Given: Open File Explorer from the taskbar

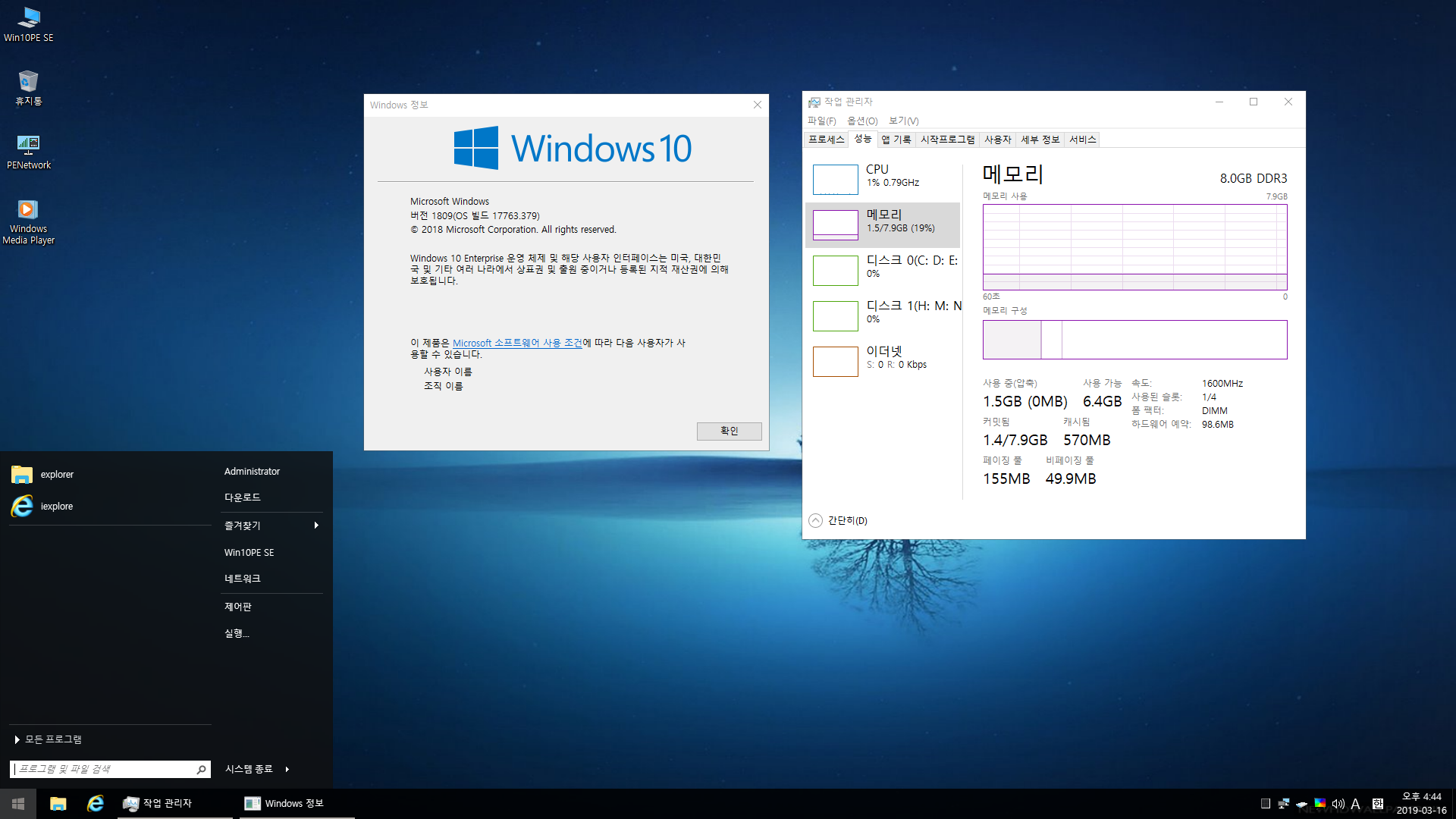Looking at the screenshot, I should (x=58, y=803).
